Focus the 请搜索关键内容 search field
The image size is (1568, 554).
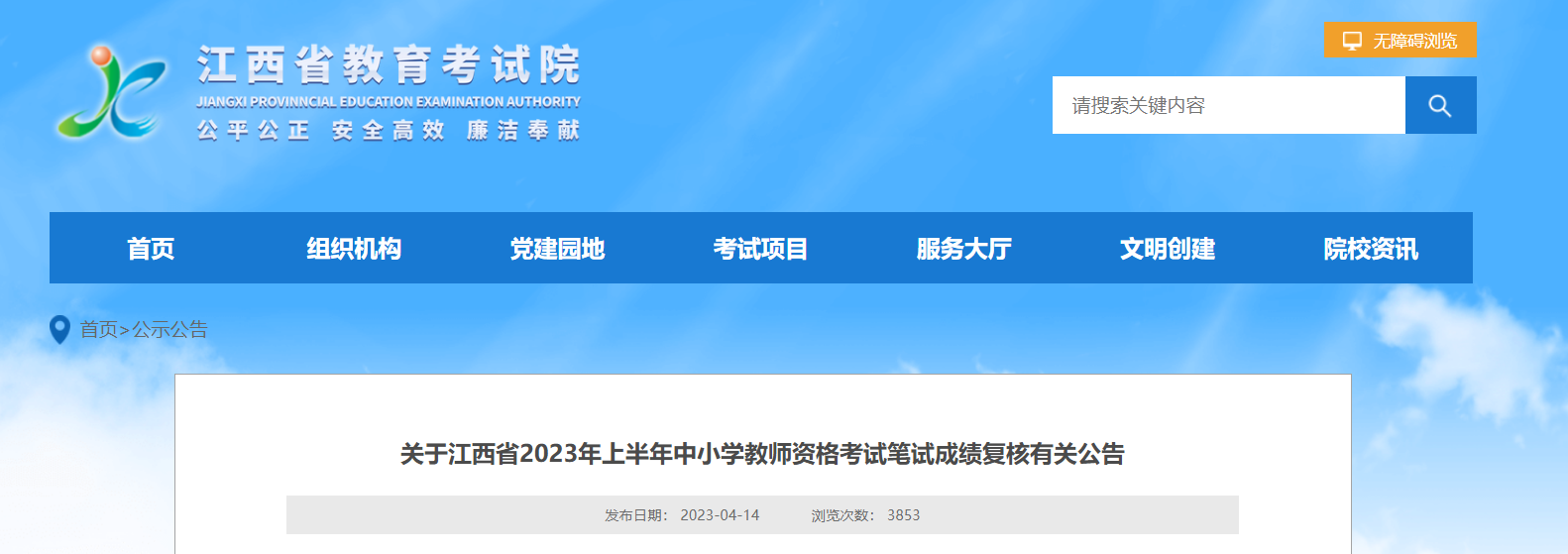[x=1229, y=105]
